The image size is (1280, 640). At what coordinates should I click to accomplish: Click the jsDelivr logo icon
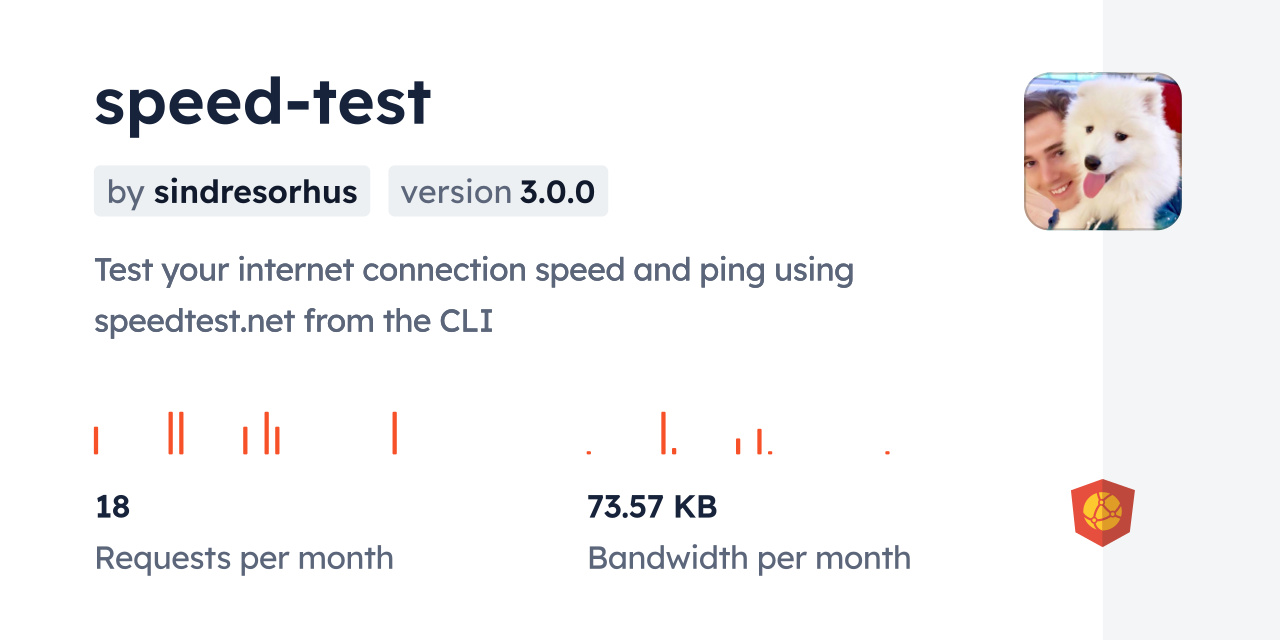click(x=1102, y=513)
